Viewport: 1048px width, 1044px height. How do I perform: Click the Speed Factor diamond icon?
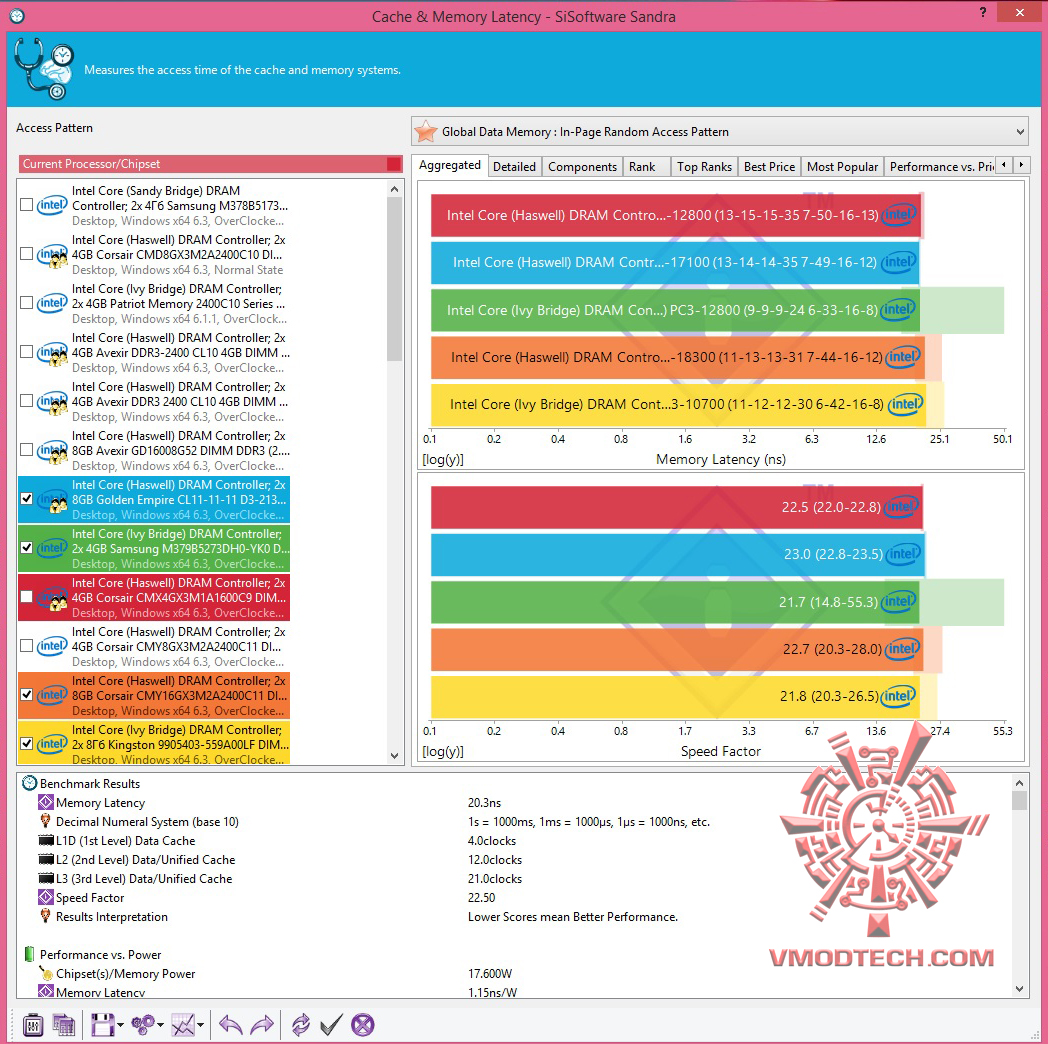45,898
